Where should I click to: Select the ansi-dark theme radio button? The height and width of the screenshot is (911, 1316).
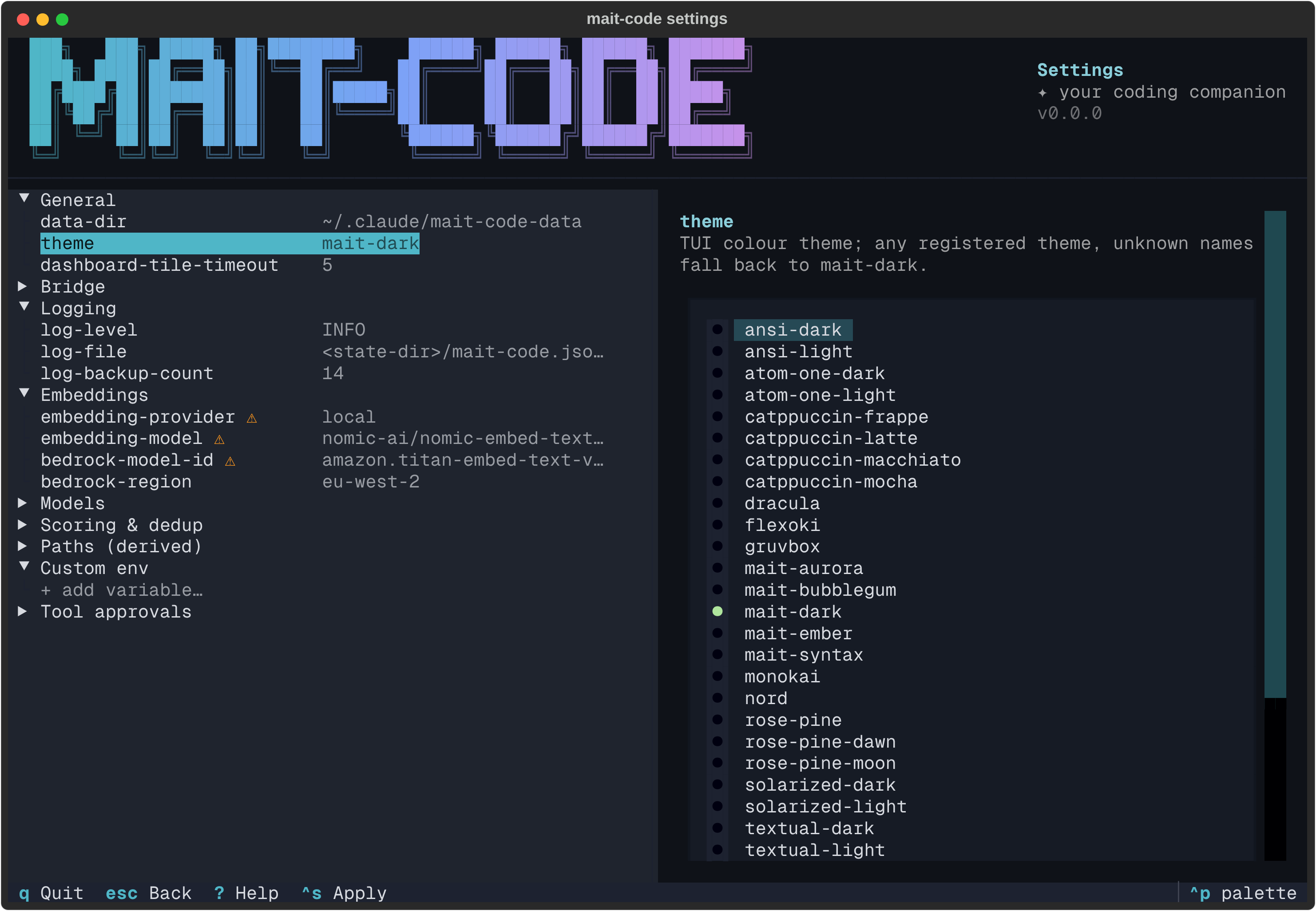click(x=717, y=329)
